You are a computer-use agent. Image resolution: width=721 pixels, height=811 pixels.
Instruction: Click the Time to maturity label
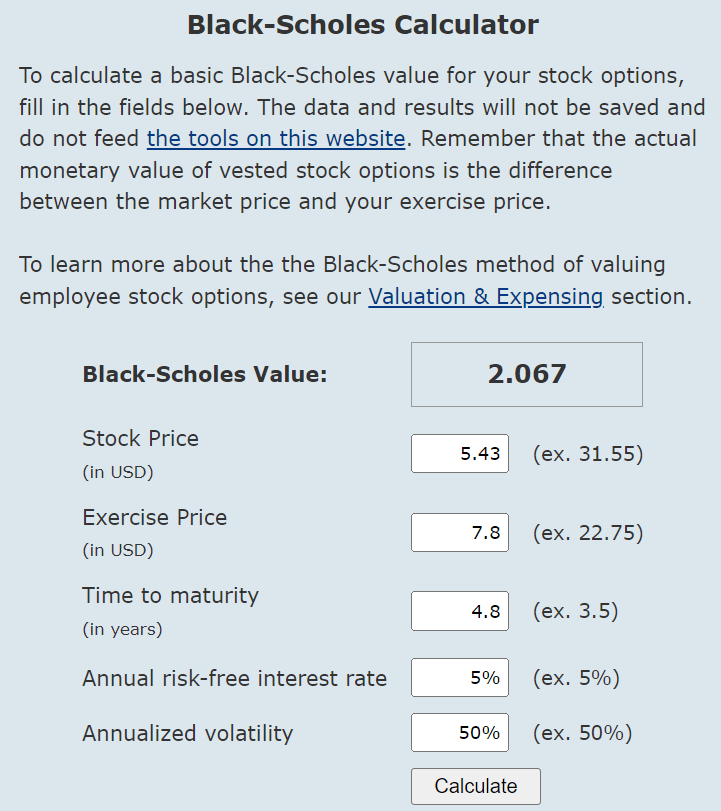pos(170,596)
